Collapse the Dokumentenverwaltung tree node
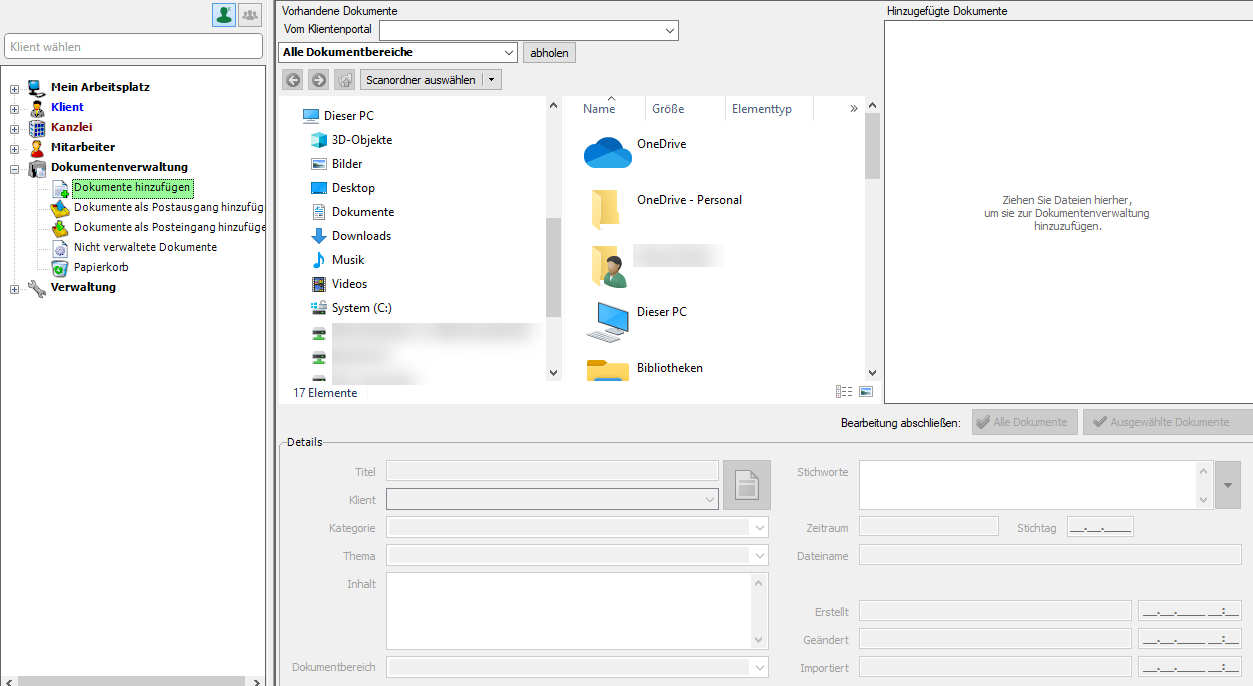The width and height of the screenshot is (1253, 686). pos(15,168)
